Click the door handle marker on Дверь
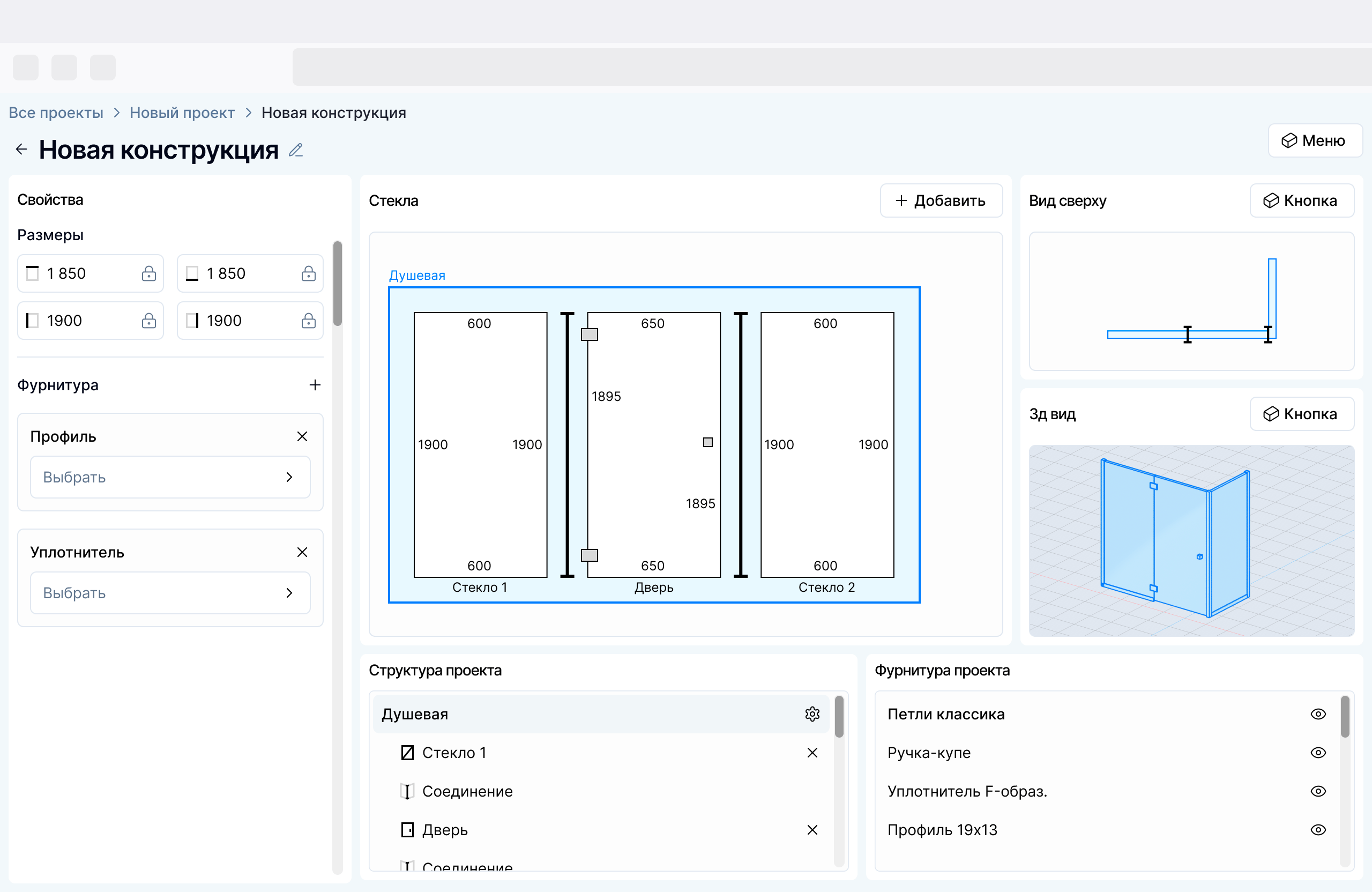Screen dimensions: 1372x892 click(x=707, y=442)
